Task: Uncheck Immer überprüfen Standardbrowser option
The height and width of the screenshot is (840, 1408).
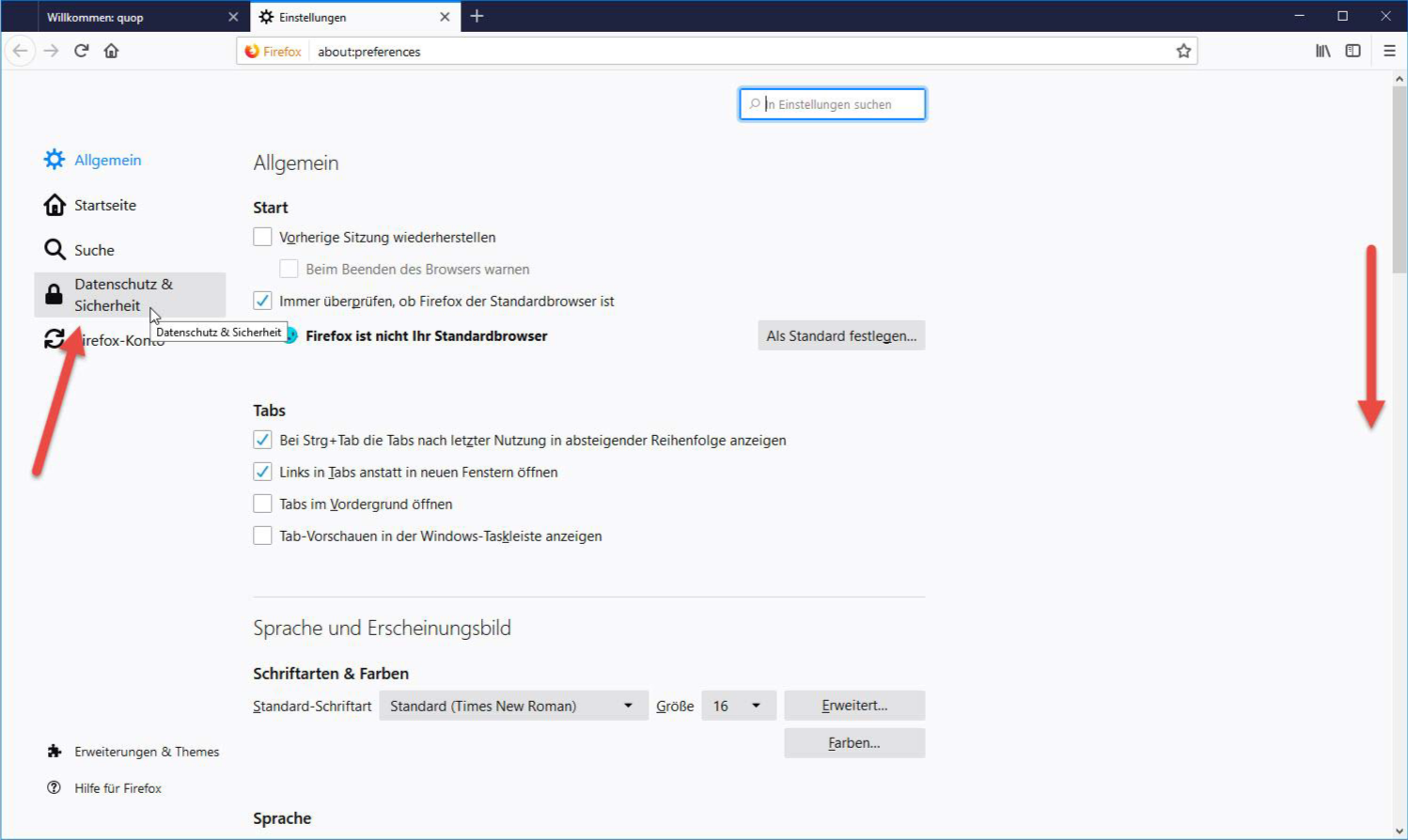Action: point(262,301)
